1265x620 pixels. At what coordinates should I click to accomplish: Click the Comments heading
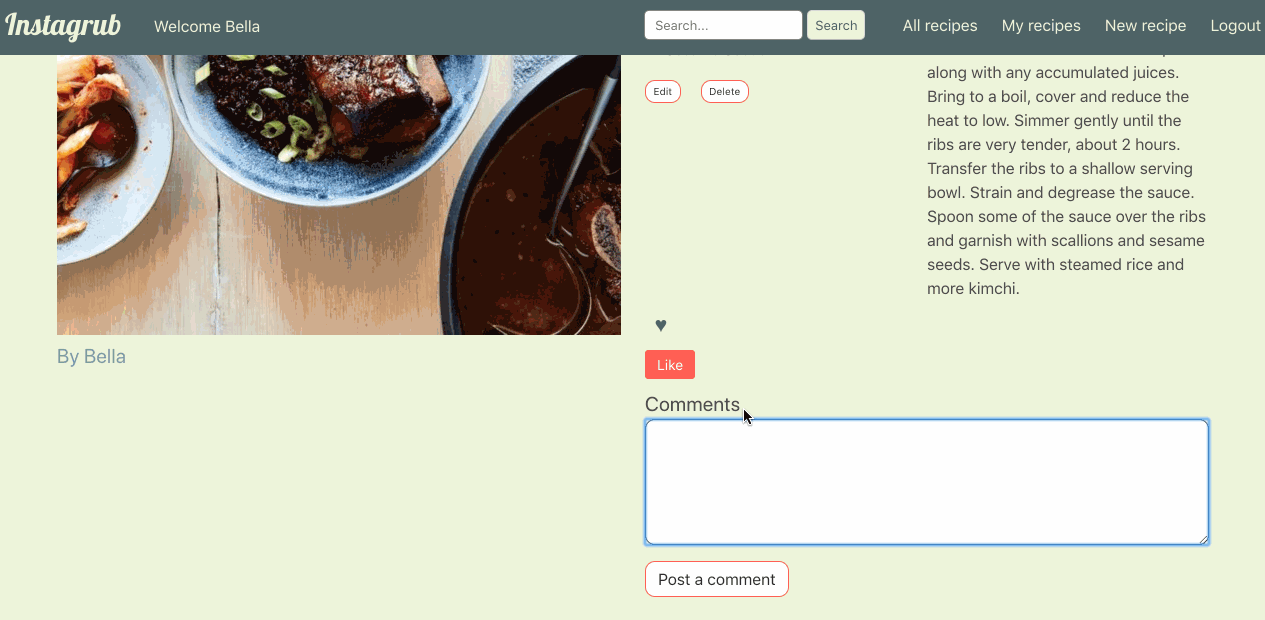click(x=692, y=405)
